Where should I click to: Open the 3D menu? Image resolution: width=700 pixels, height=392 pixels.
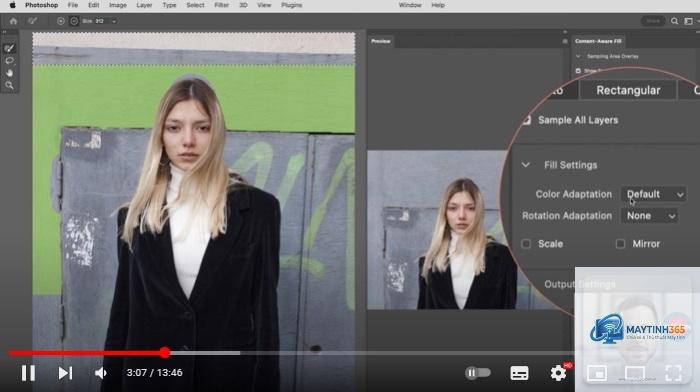(243, 5)
